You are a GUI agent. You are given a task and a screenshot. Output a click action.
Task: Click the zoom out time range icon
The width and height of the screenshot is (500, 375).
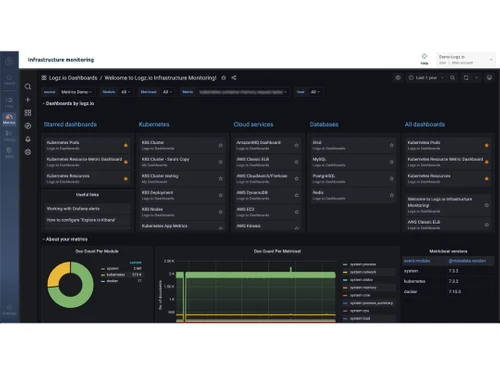click(452, 78)
